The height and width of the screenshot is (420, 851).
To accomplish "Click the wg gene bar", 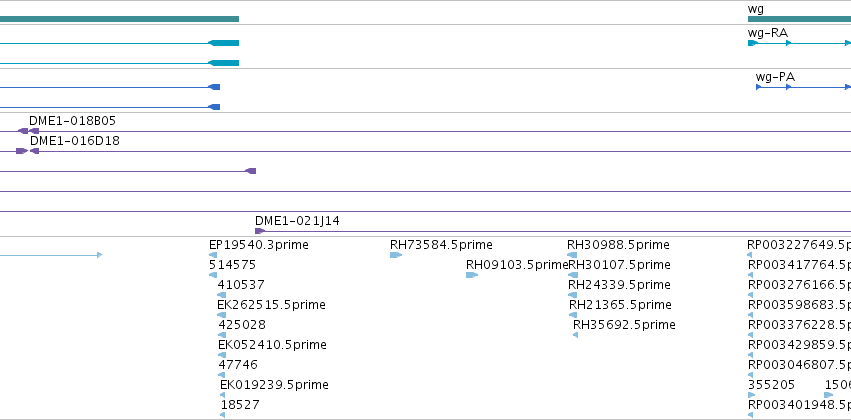I will pyautogui.click(x=799, y=19).
